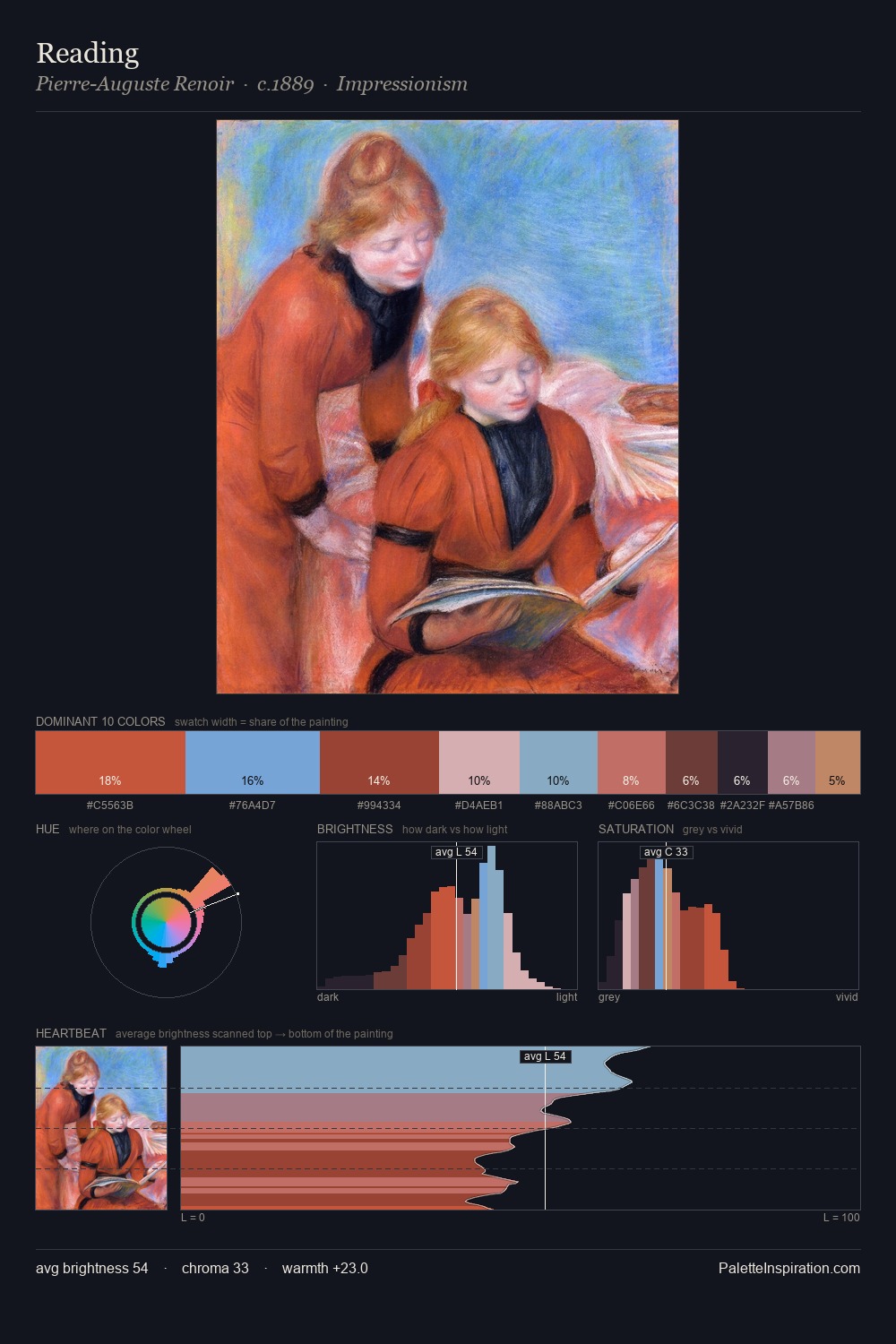The image size is (896, 1344).
Task: Click the 'Reading' title
Action: tap(87, 53)
